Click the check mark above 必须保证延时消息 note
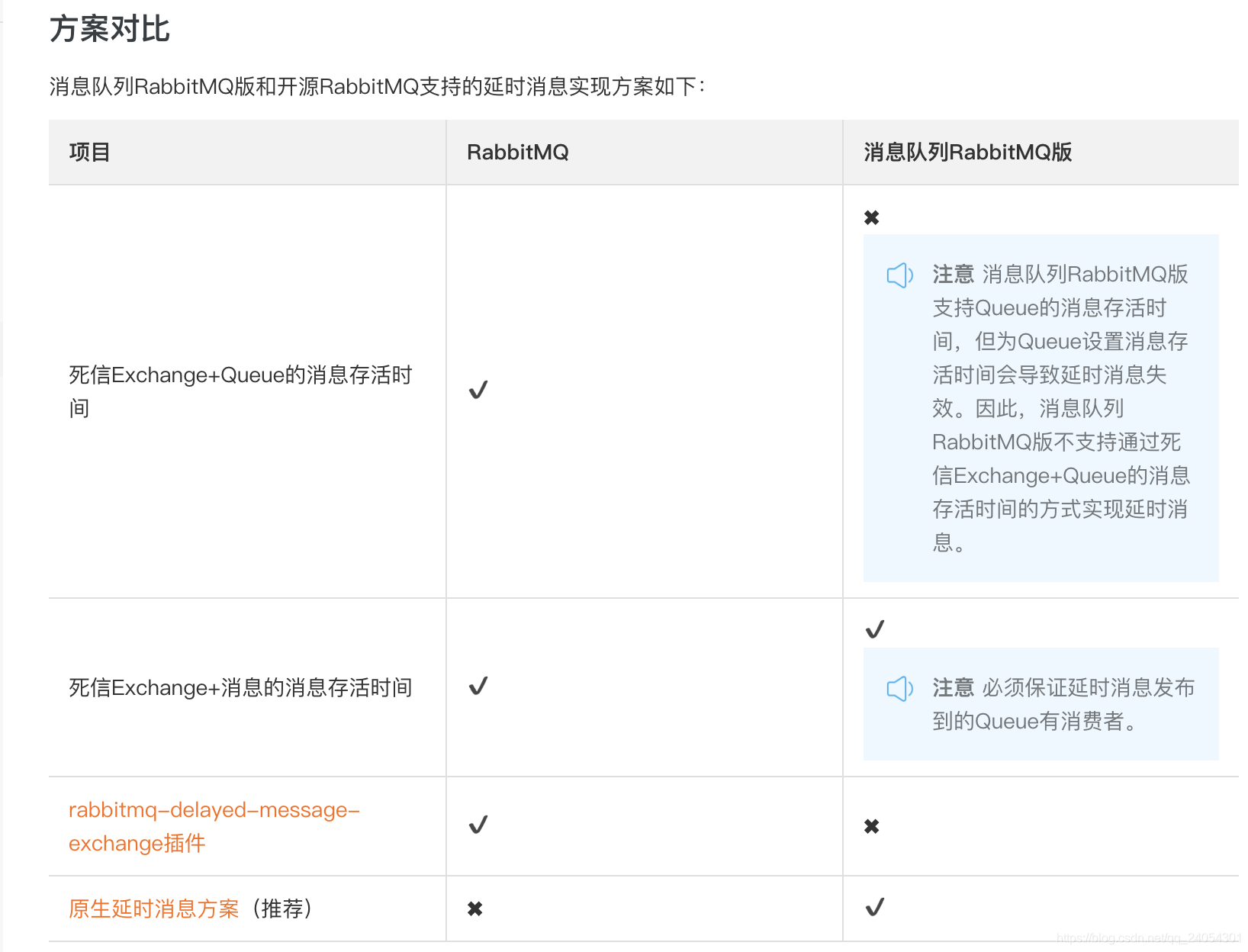Viewport: 1248px width, 952px height. pos(875,629)
